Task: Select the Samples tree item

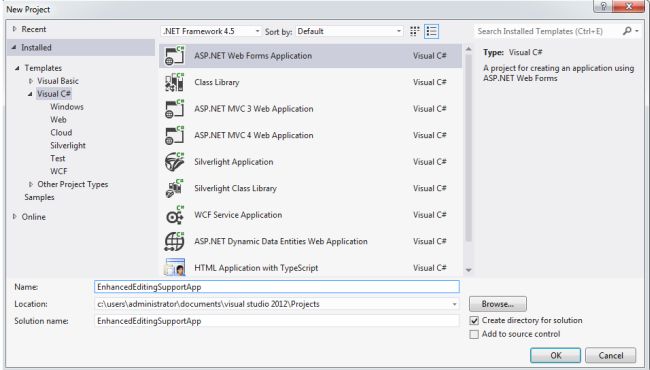Action: point(39,197)
